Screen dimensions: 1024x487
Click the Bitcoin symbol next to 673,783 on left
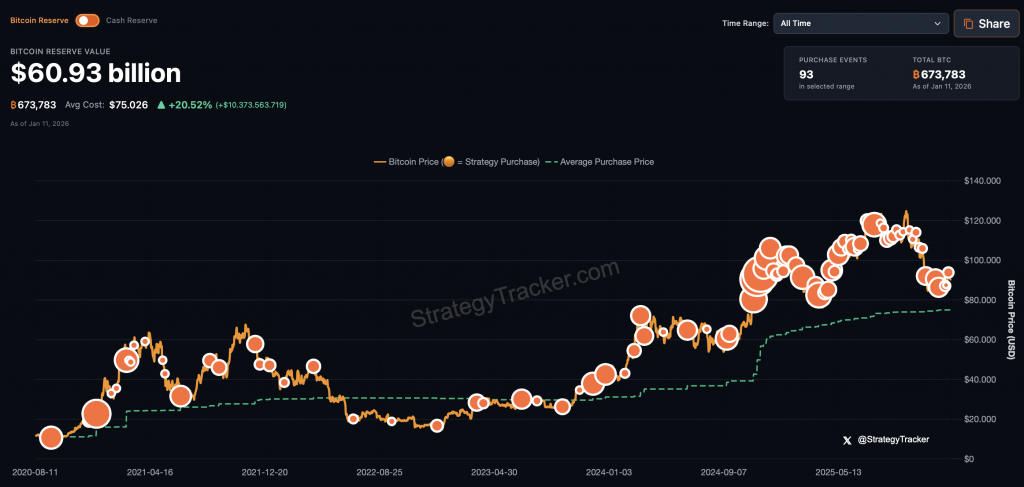pyautogui.click(x=14, y=105)
